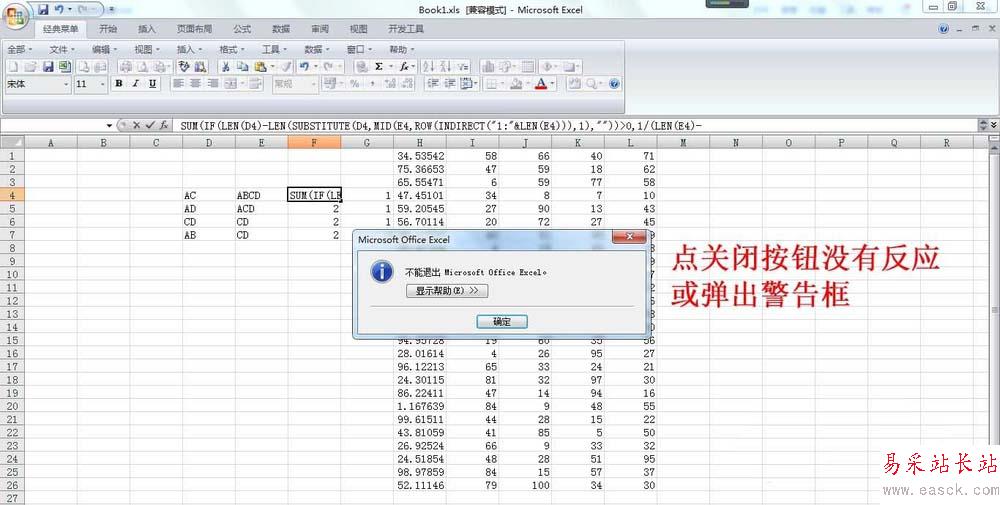Click the Percent Style icon

tap(355, 84)
